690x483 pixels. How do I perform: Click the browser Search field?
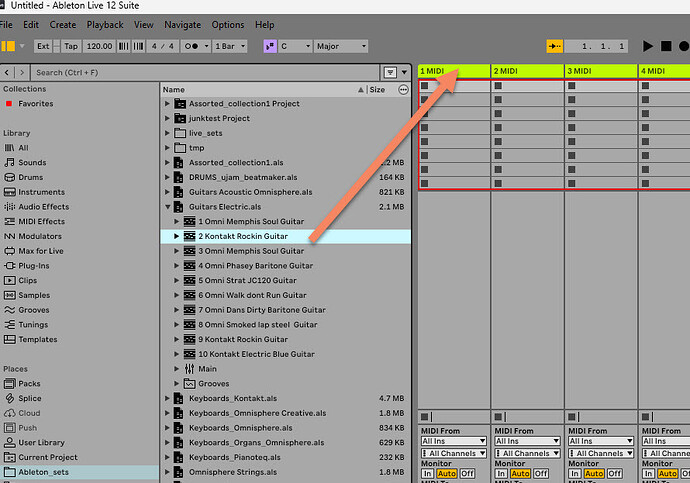pos(205,73)
